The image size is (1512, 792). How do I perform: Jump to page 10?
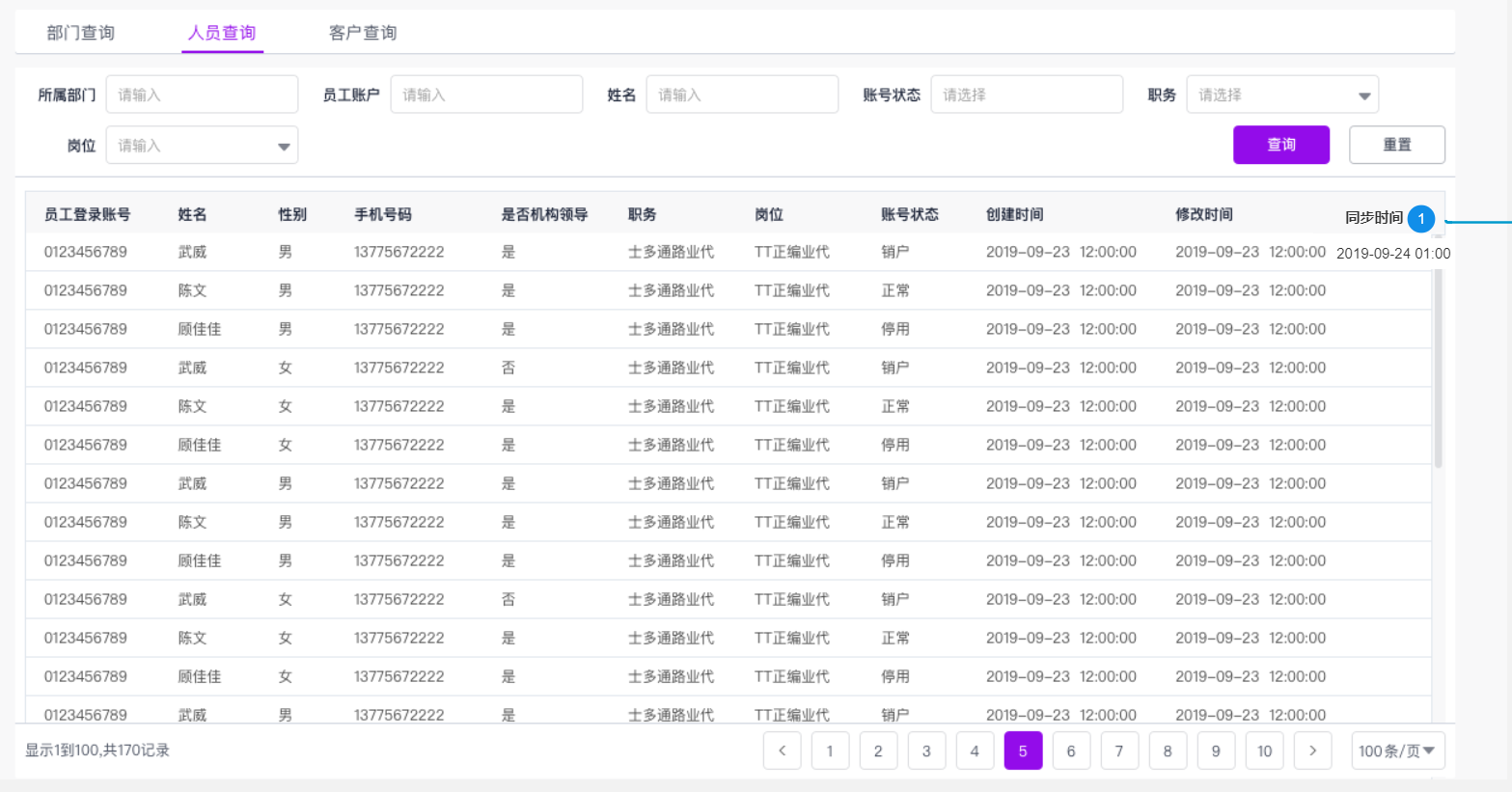pos(1264,751)
